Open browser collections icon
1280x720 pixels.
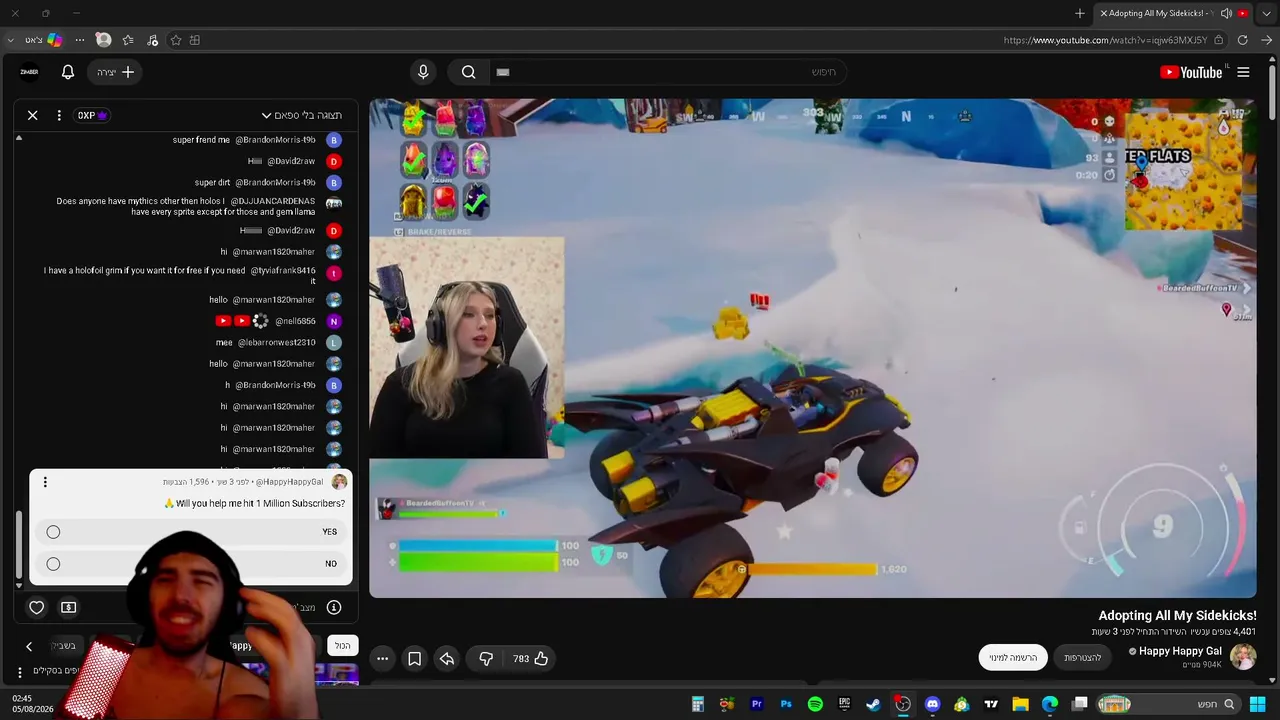pyautogui.click(x=195, y=40)
